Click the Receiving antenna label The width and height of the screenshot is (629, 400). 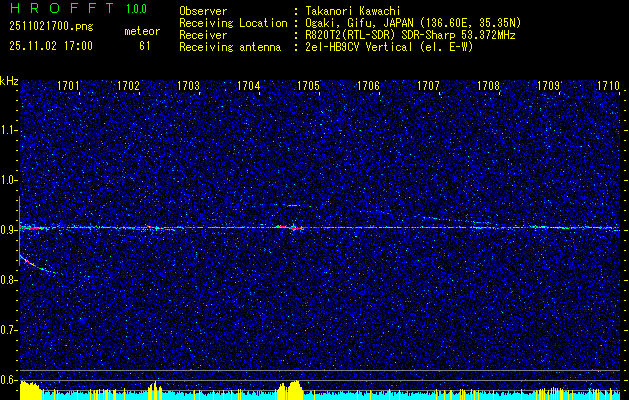[x=230, y=47]
